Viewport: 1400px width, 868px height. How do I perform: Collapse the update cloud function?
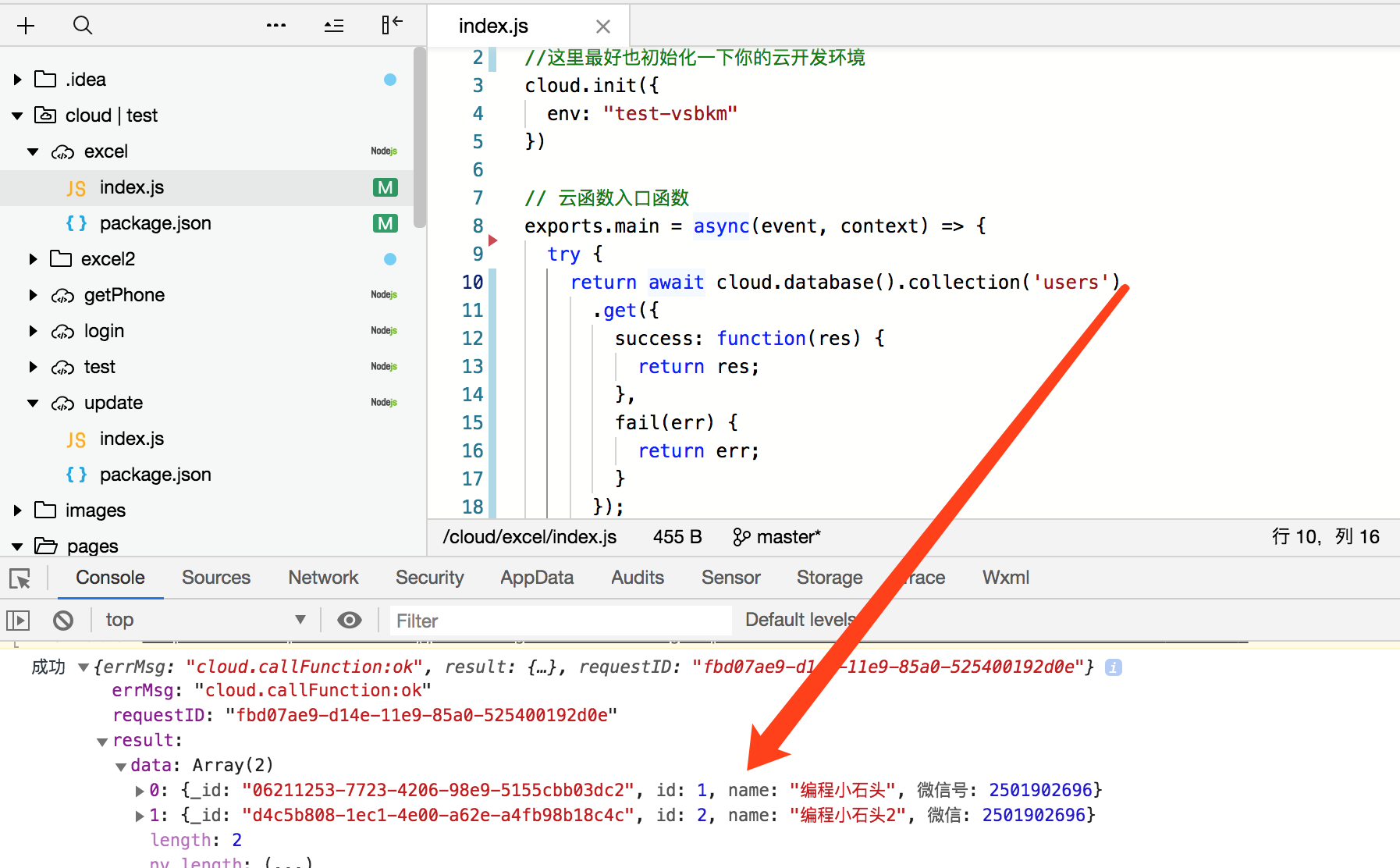click(34, 403)
